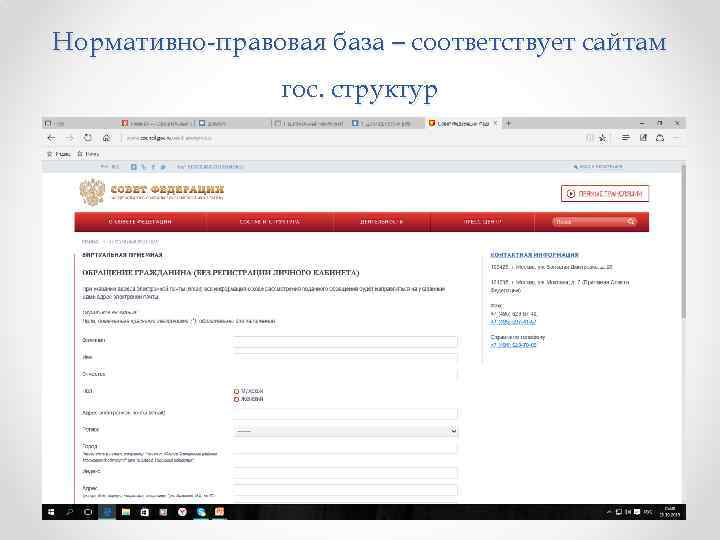Open the Windows Start menu
This screenshot has height=540, width=720.
(51, 512)
